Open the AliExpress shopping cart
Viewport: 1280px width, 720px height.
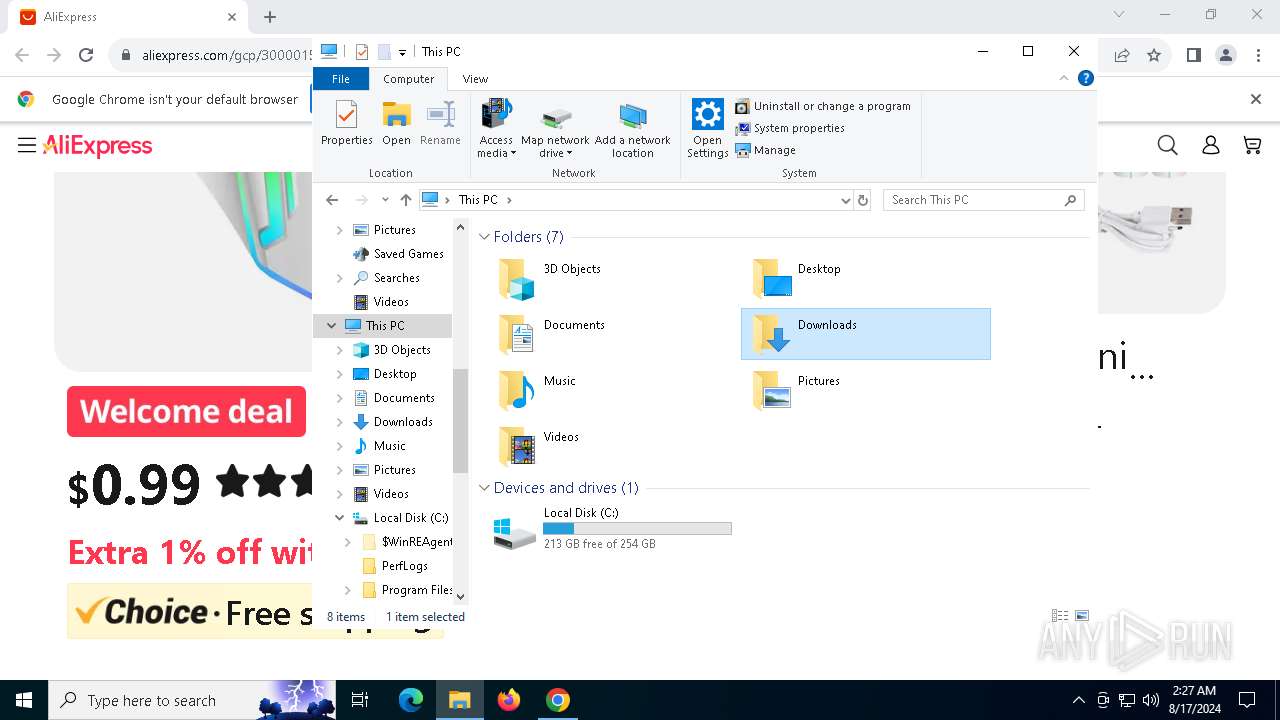(1252, 146)
